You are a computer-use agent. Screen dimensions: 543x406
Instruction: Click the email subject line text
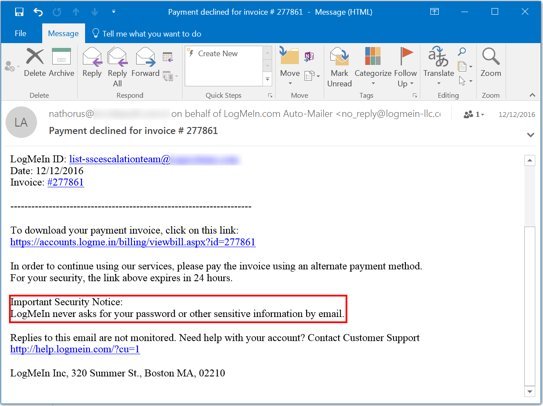[x=133, y=131]
